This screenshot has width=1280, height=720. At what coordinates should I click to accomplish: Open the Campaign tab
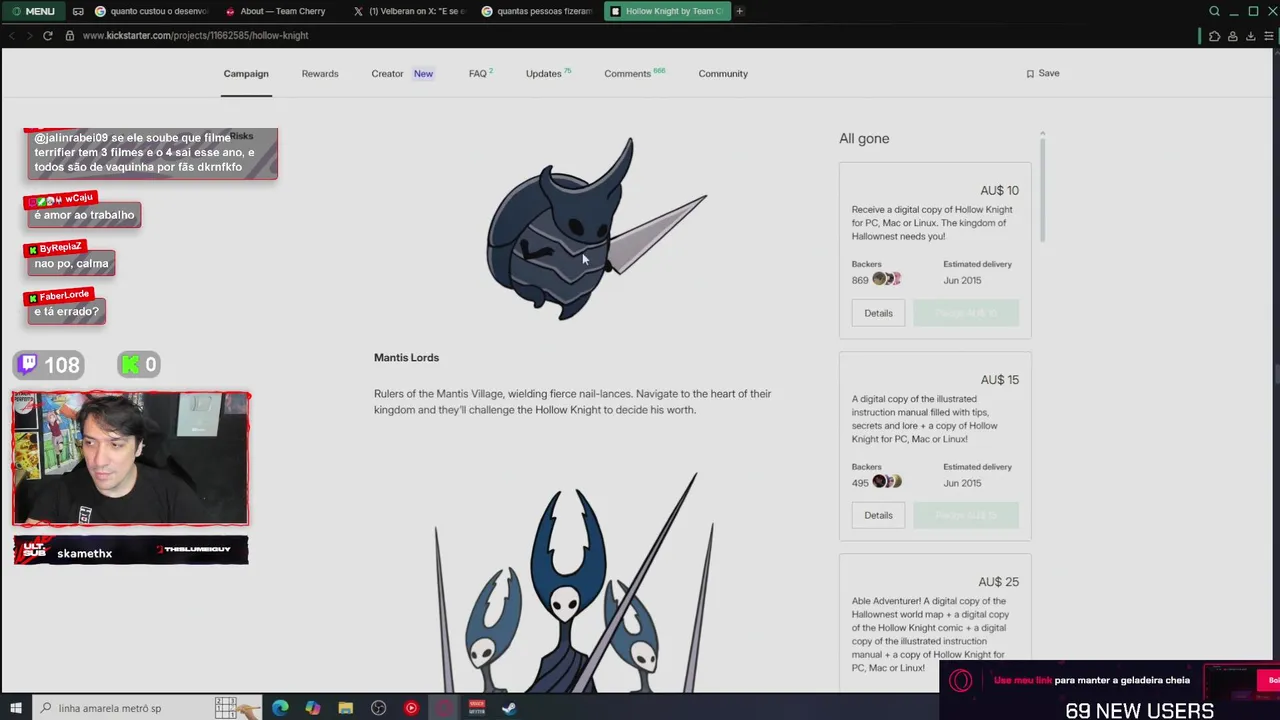246,73
